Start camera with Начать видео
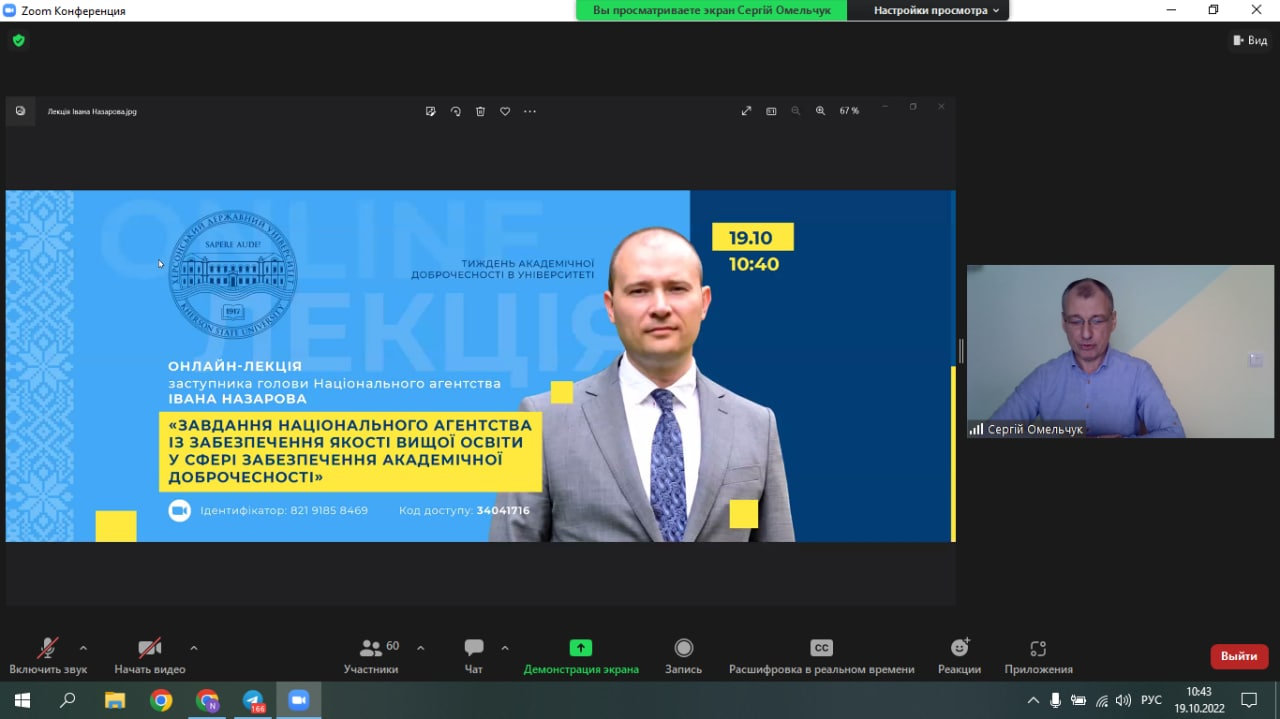The height and width of the screenshot is (719, 1280). click(150, 656)
